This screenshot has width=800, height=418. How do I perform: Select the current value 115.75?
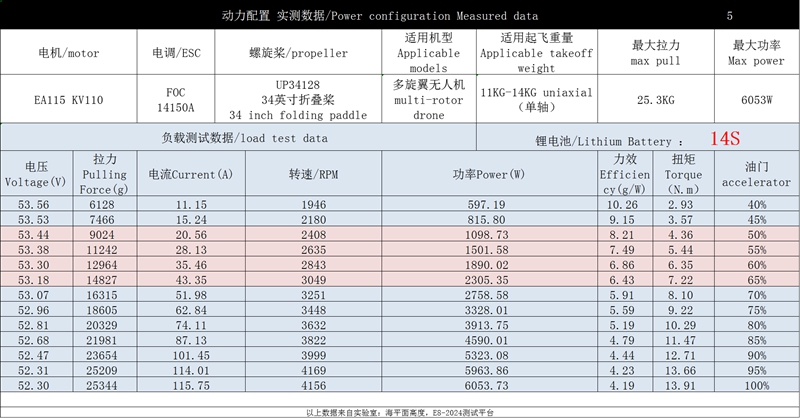point(190,385)
